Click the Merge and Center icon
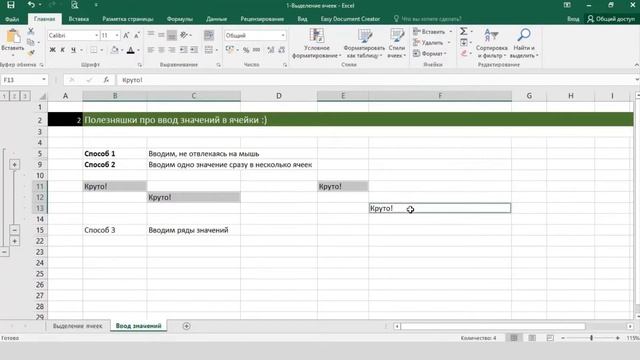Viewport: 640px width, 360px height. pyautogui.click(x=209, y=50)
